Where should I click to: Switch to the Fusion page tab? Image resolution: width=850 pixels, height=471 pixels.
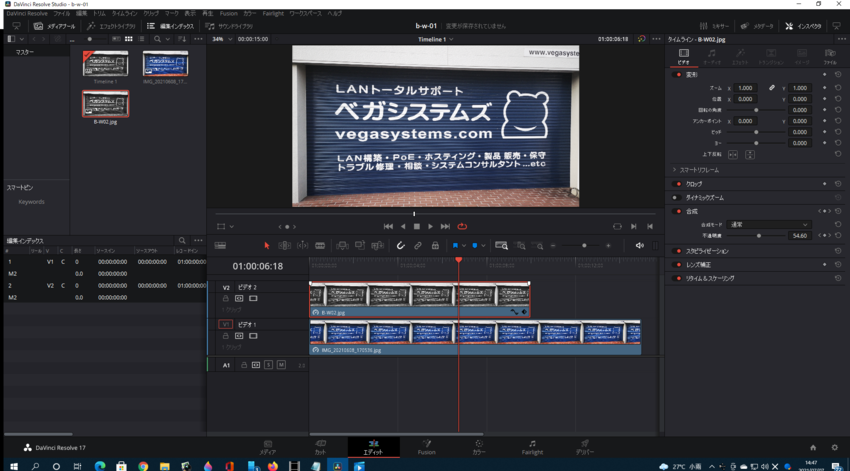tap(426, 447)
